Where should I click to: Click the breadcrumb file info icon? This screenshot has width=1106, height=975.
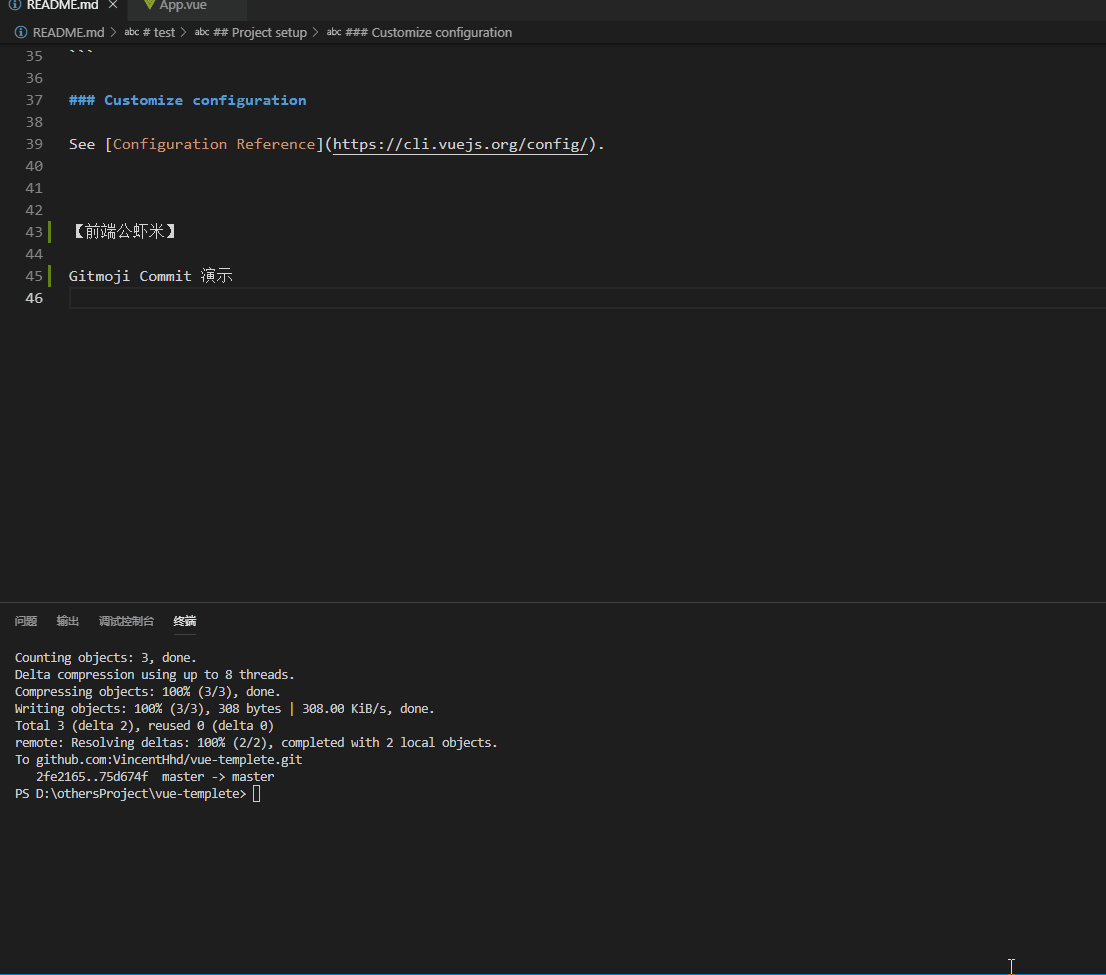(x=21, y=32)
